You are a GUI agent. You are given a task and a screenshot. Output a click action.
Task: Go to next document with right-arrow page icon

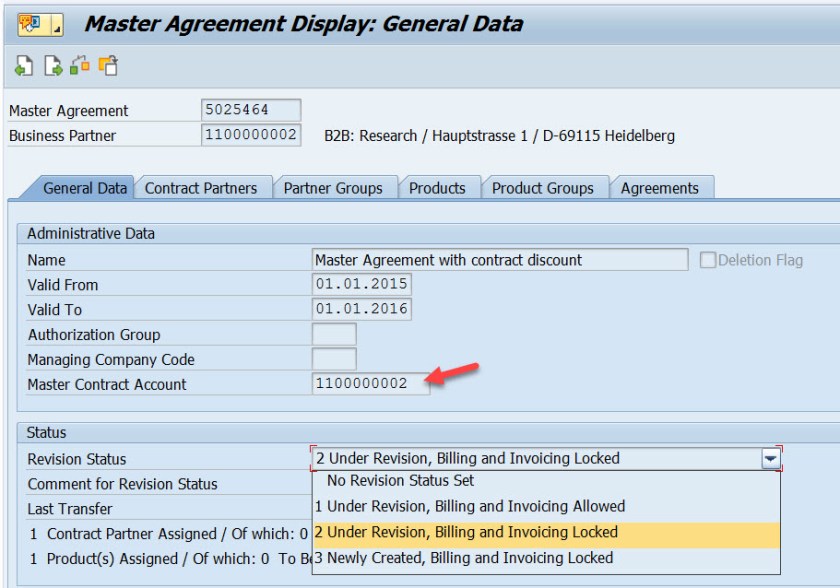tap(52, 66)
